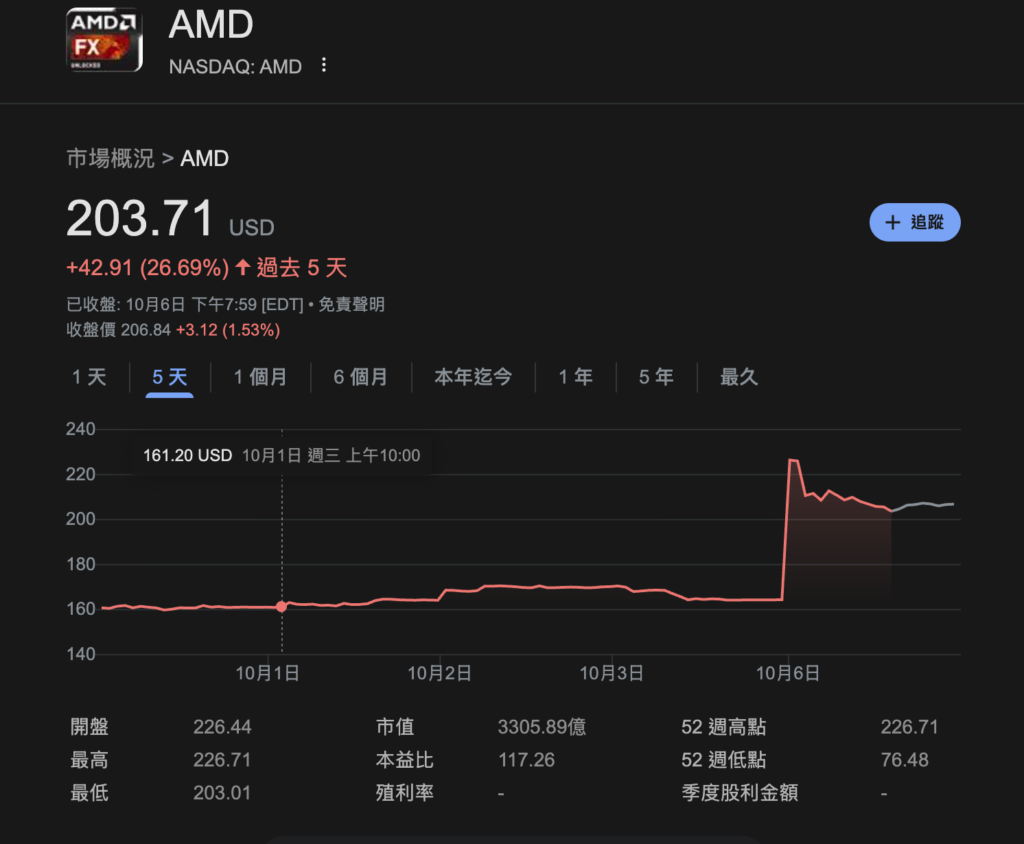Click the plus icon on the 追蹤 button
The height and width of the screenshot is (844, 1024).
[x=891, y=222]
